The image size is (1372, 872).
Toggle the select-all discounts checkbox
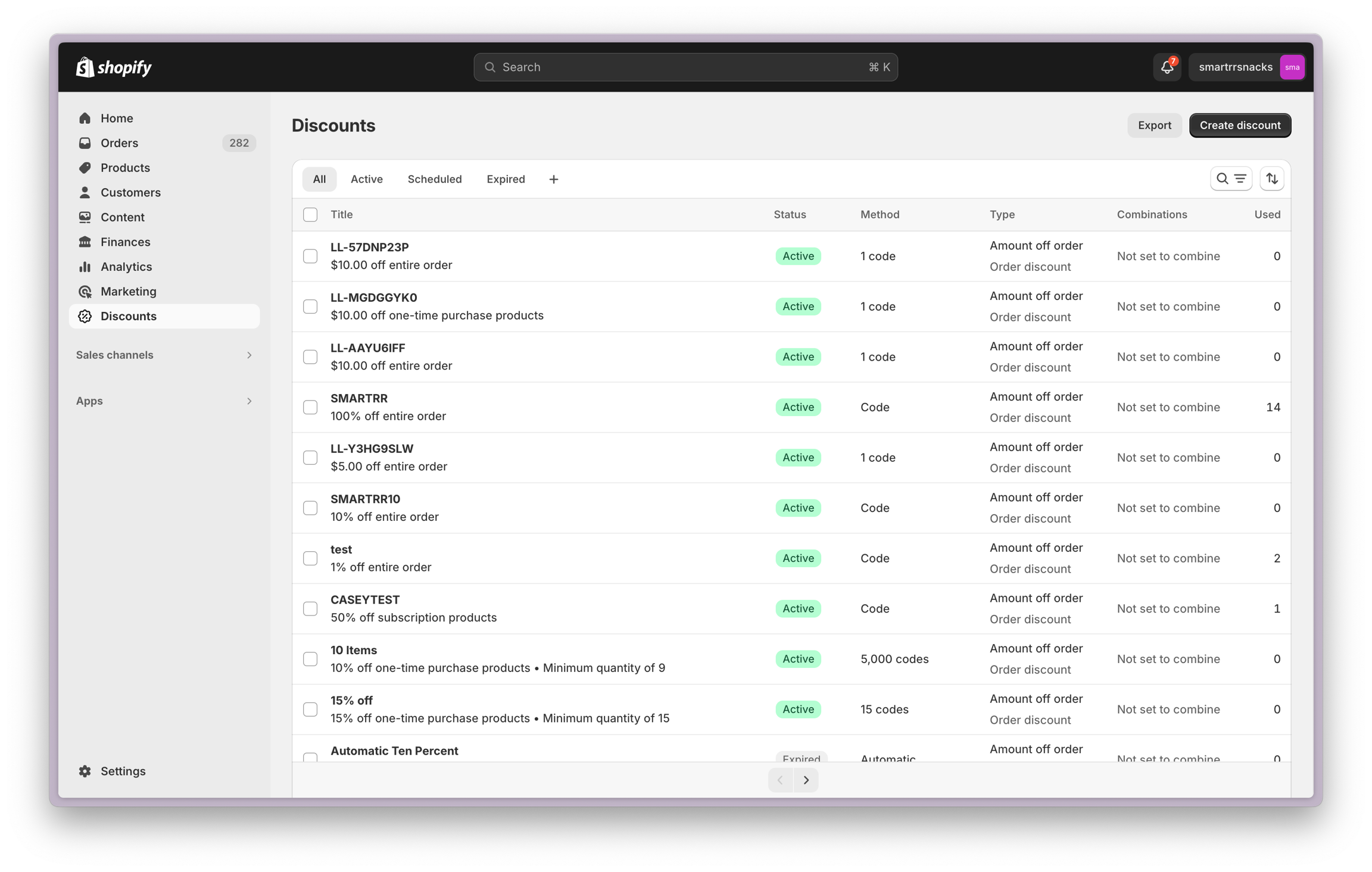[310, 214]
